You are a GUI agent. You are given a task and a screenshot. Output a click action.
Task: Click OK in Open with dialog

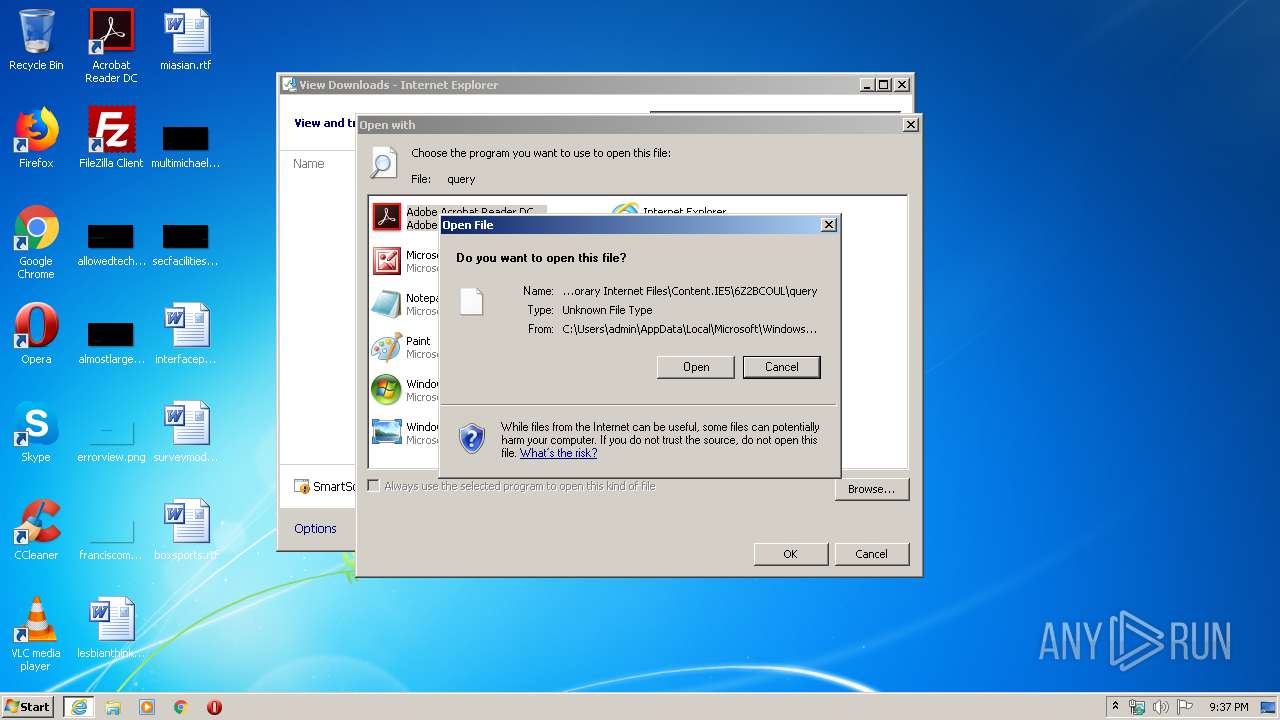[790, 554]
